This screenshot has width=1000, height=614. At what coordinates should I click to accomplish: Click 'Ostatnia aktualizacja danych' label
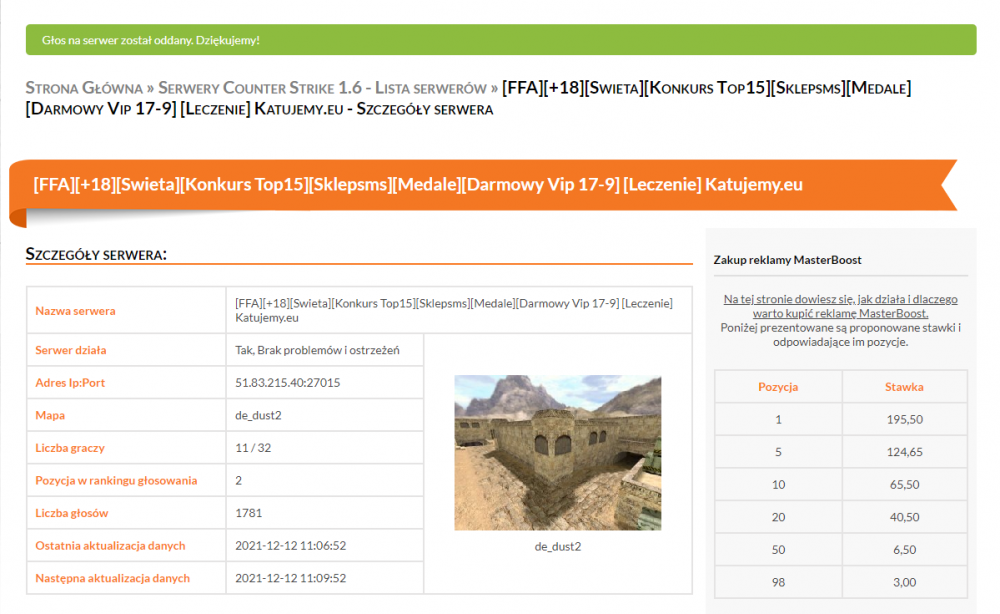point(110,545)
